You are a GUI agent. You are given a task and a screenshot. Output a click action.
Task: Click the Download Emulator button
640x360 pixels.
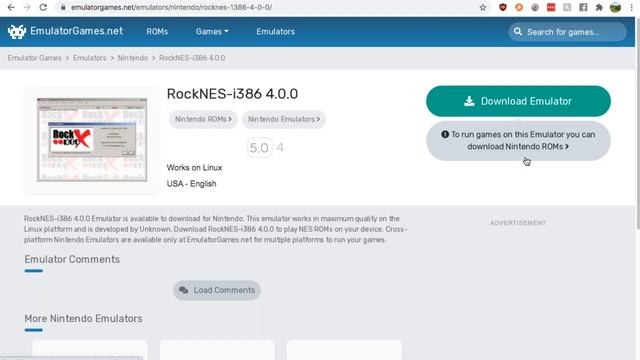tap(518, 101)
